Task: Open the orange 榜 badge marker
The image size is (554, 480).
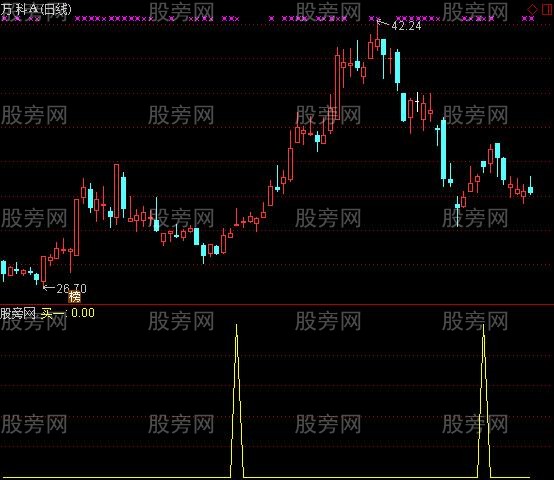Action: pos(75,297)
